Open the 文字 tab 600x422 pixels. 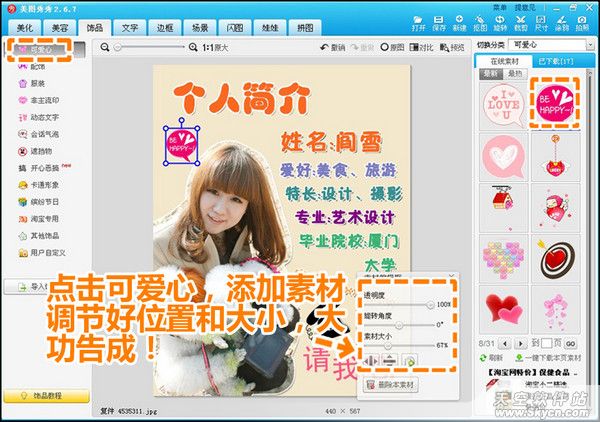pyautogui.click(x=130, y=28)
